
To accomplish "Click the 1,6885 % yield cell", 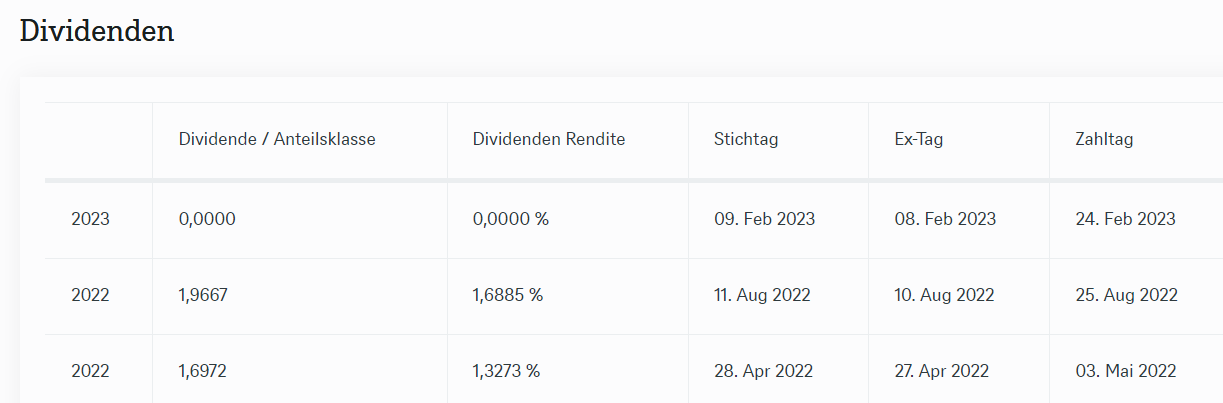I will pyautogui.click(x=508, y=295).
